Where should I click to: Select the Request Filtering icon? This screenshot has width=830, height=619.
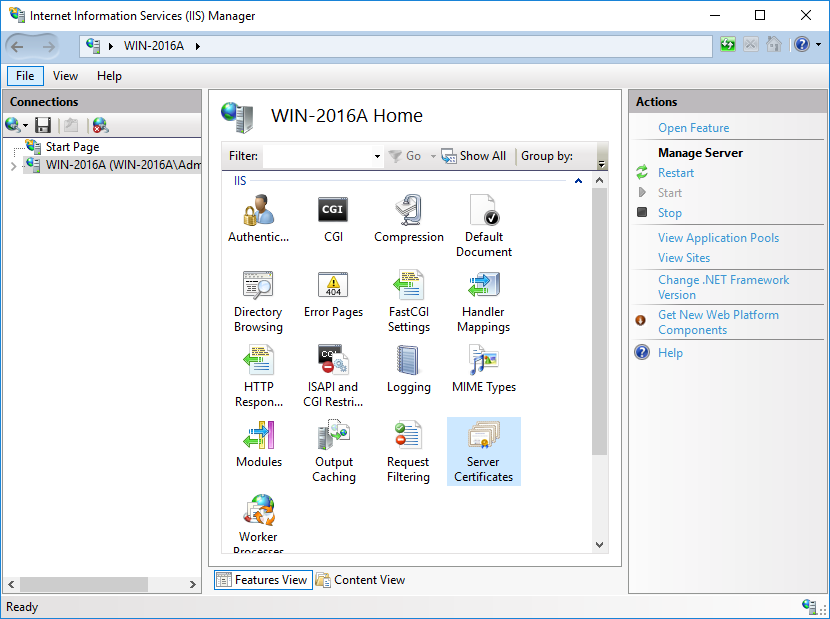pos(408,450)
